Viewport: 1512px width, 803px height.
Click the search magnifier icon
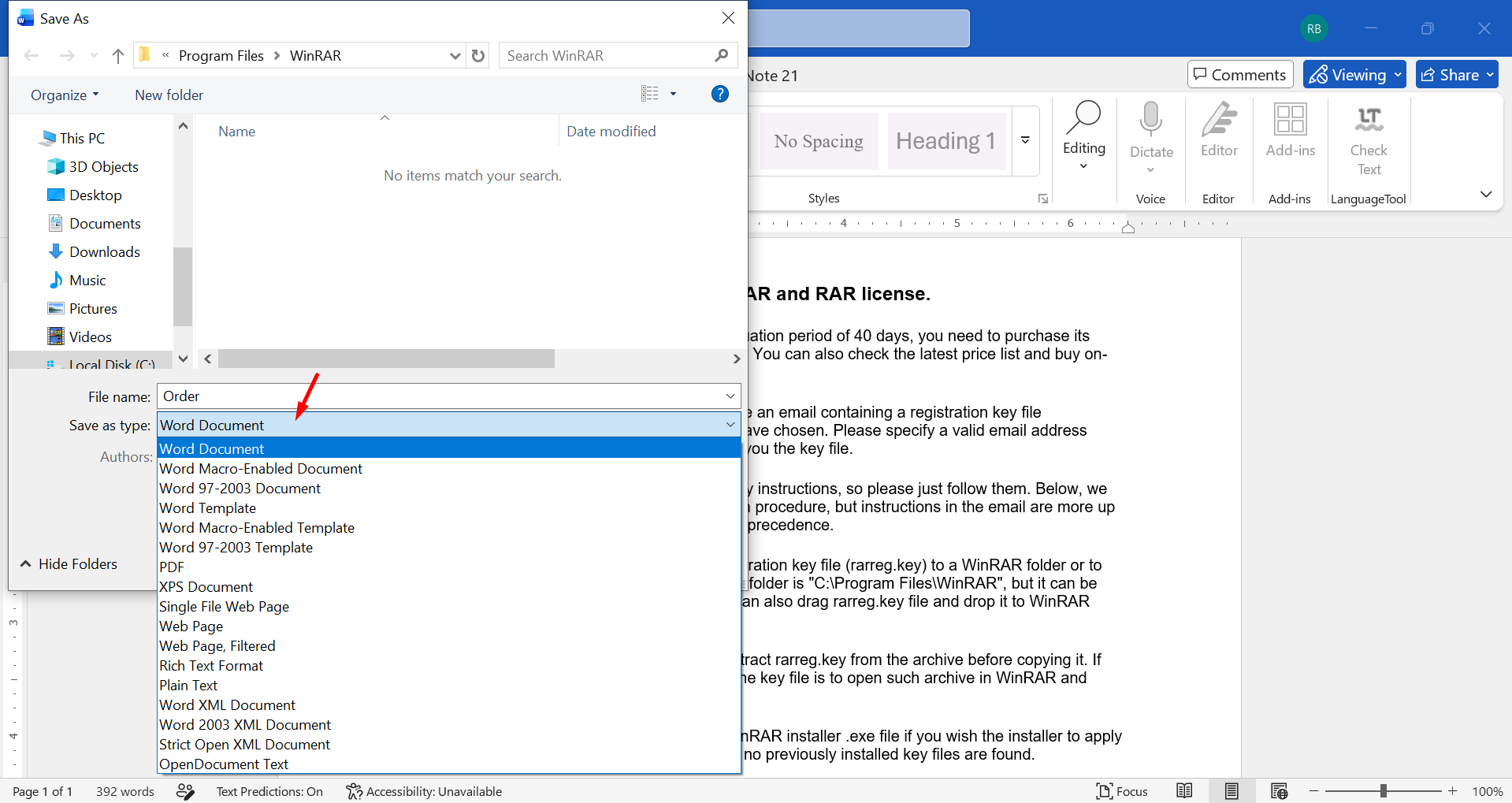coord(721,55)
